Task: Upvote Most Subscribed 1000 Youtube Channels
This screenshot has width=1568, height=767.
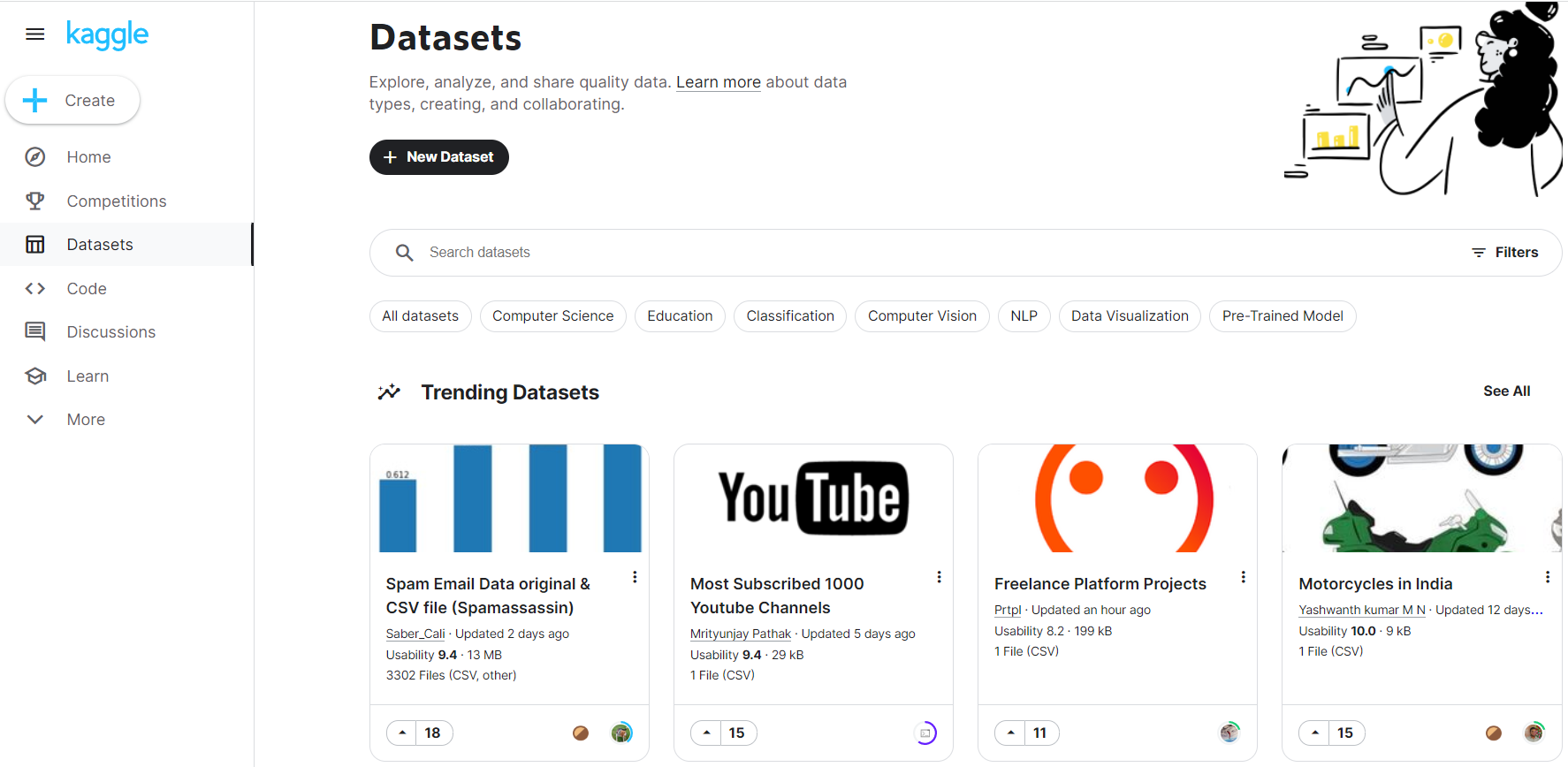Action: tap(706, 733)
